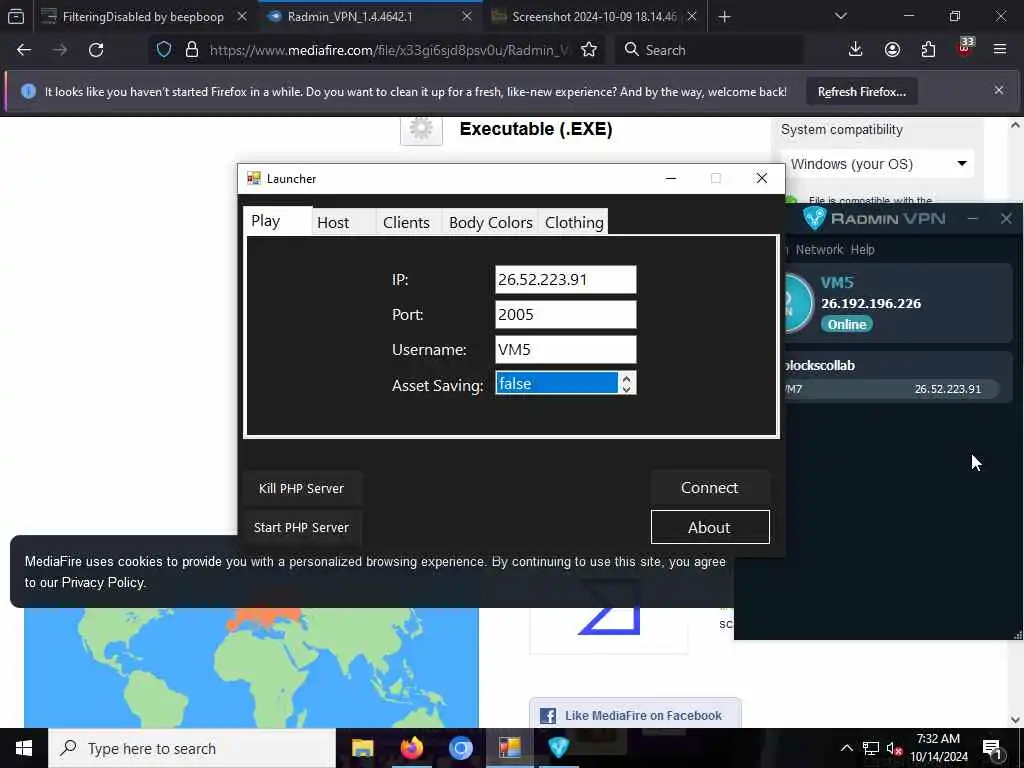Click Chromium browser taskbar icon
1024x768 pixels.
click(x=460, y=748)
